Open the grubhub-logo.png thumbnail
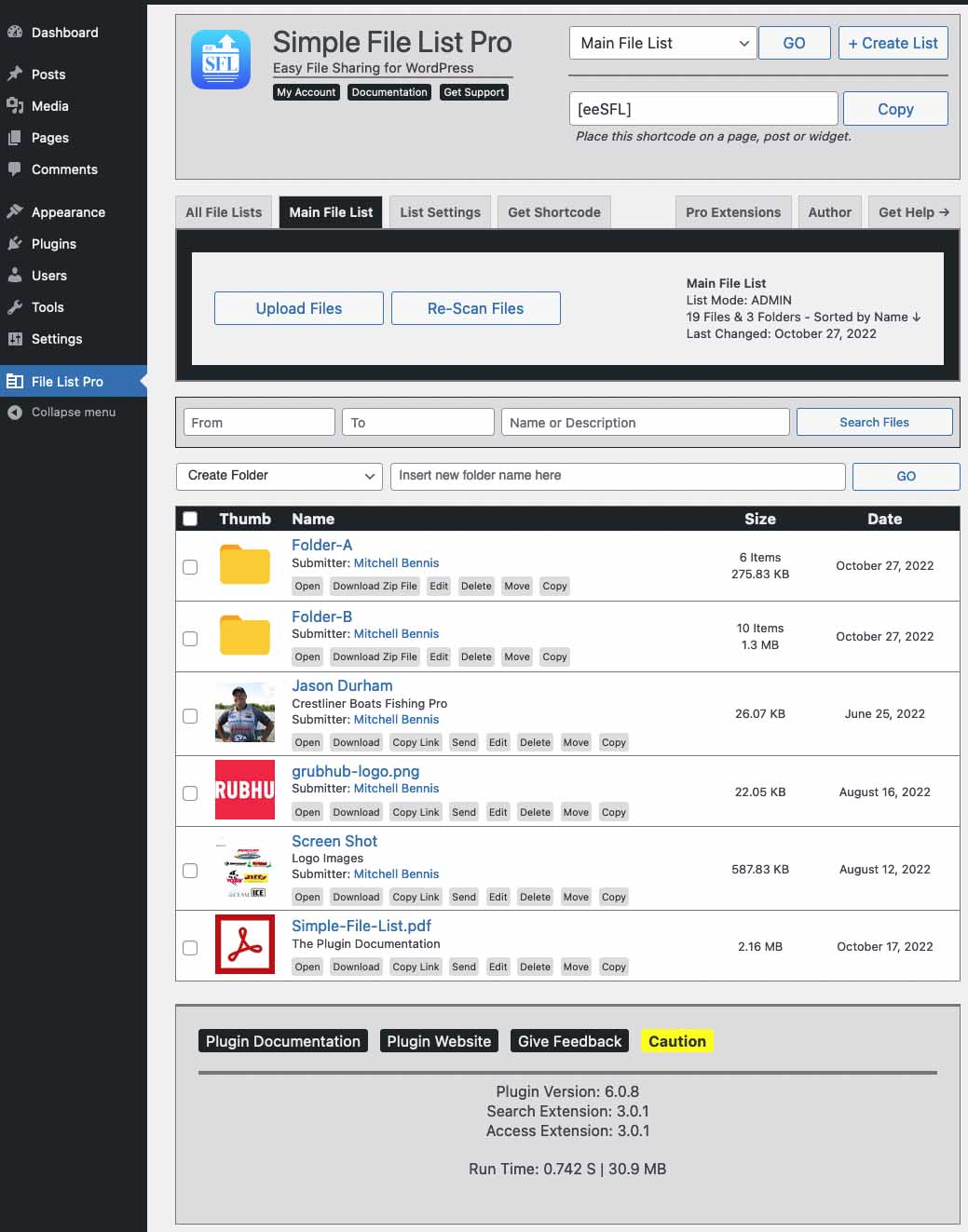This screenshot has width=968, height=1232. click(x=244, y=790)
